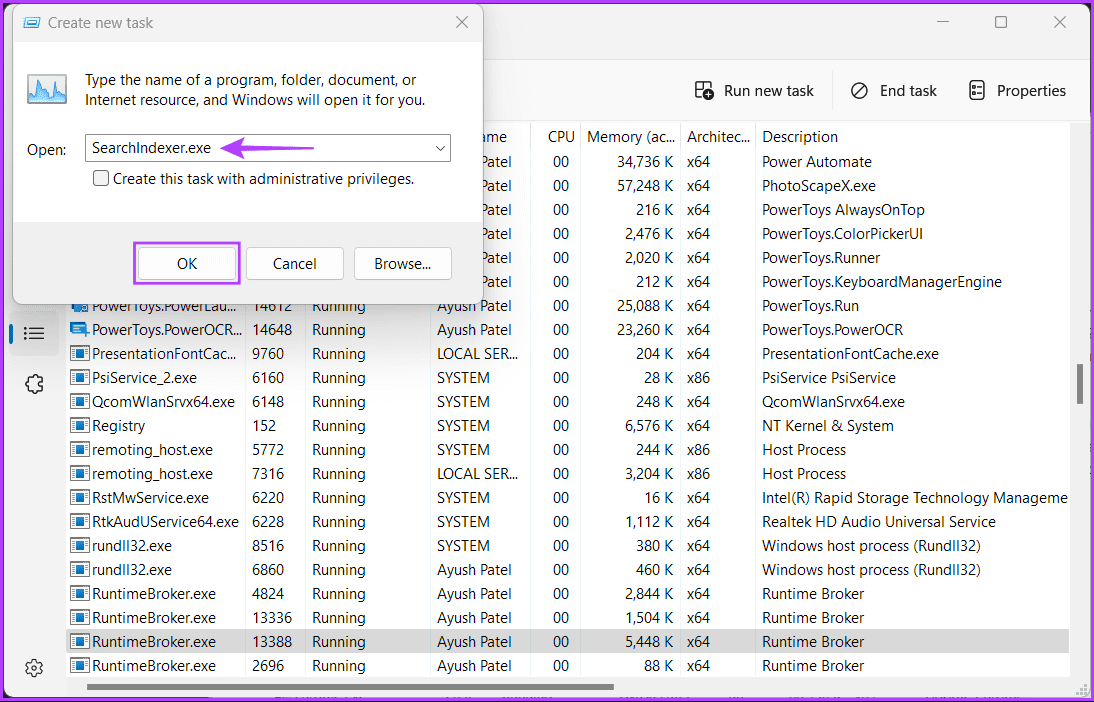The height and width of the screenshot is (702, 1094).
Task: Click icon of remoting_host.exe PID 5772
Action: click(x=80, y=449)
